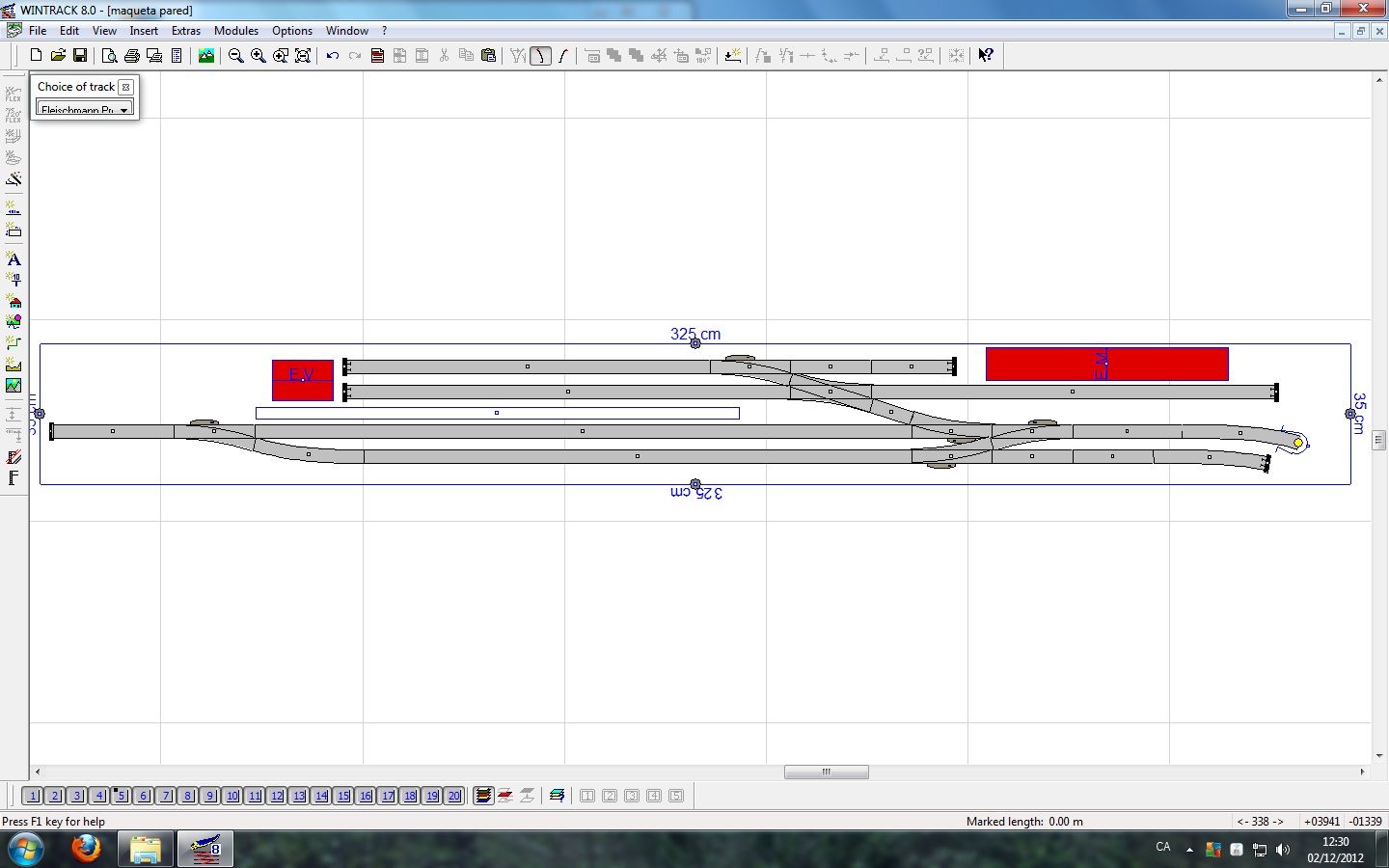
Task: Open the 3D landscape view icon
Action: [206, 56]
